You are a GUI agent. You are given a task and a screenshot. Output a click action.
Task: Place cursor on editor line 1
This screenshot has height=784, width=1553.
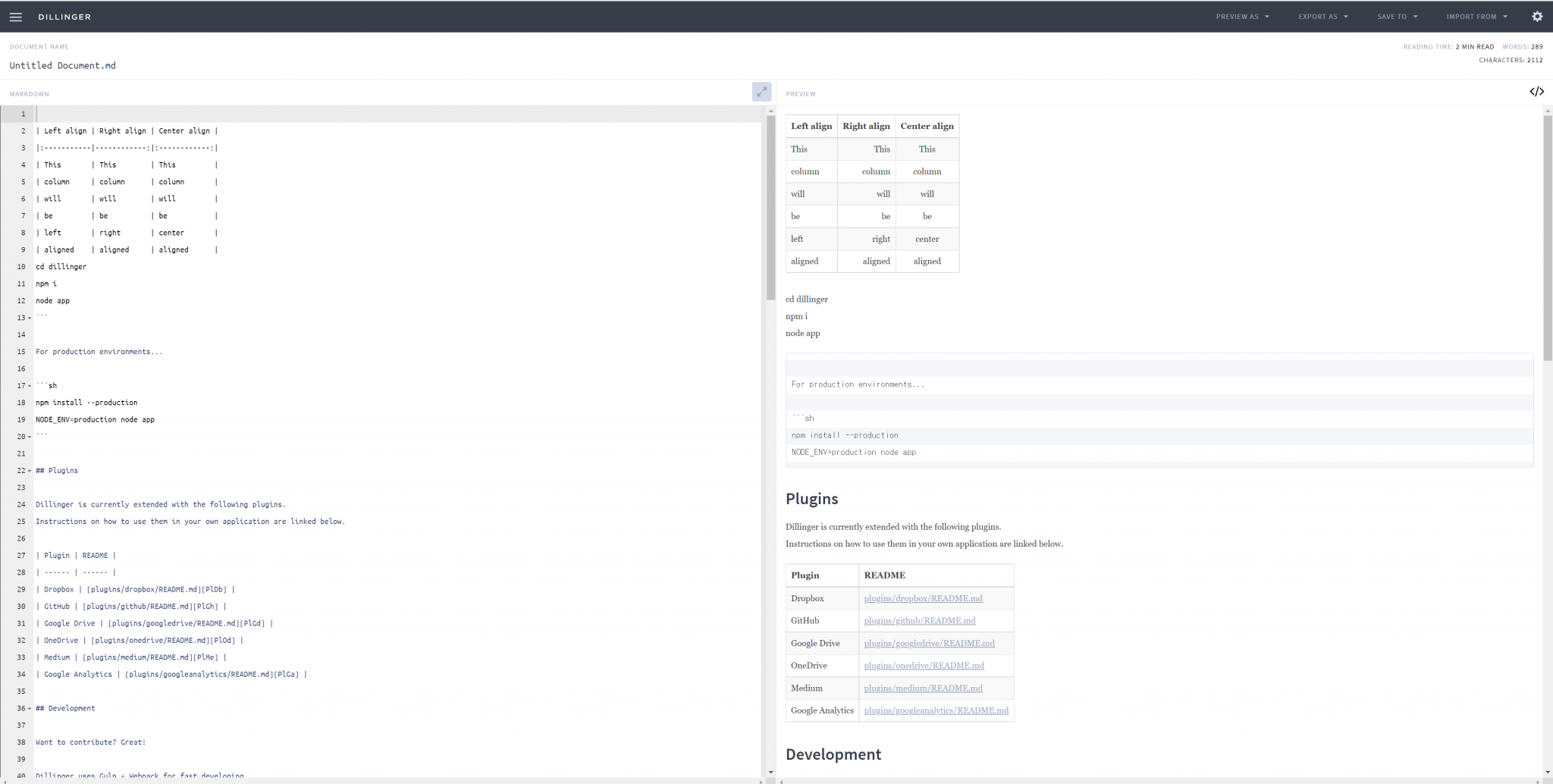[379, 114]
